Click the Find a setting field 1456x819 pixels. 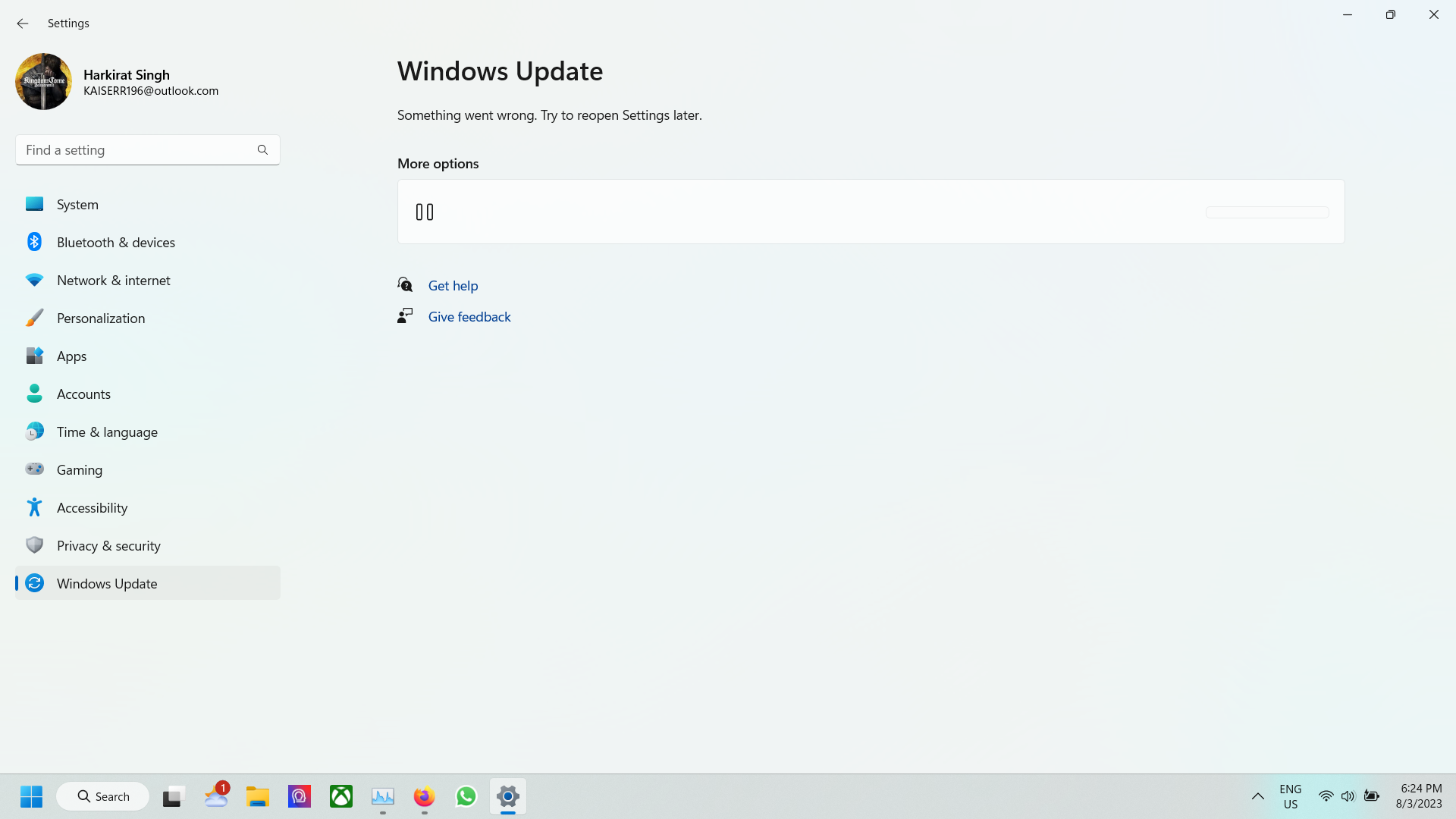tap(136, 150)
